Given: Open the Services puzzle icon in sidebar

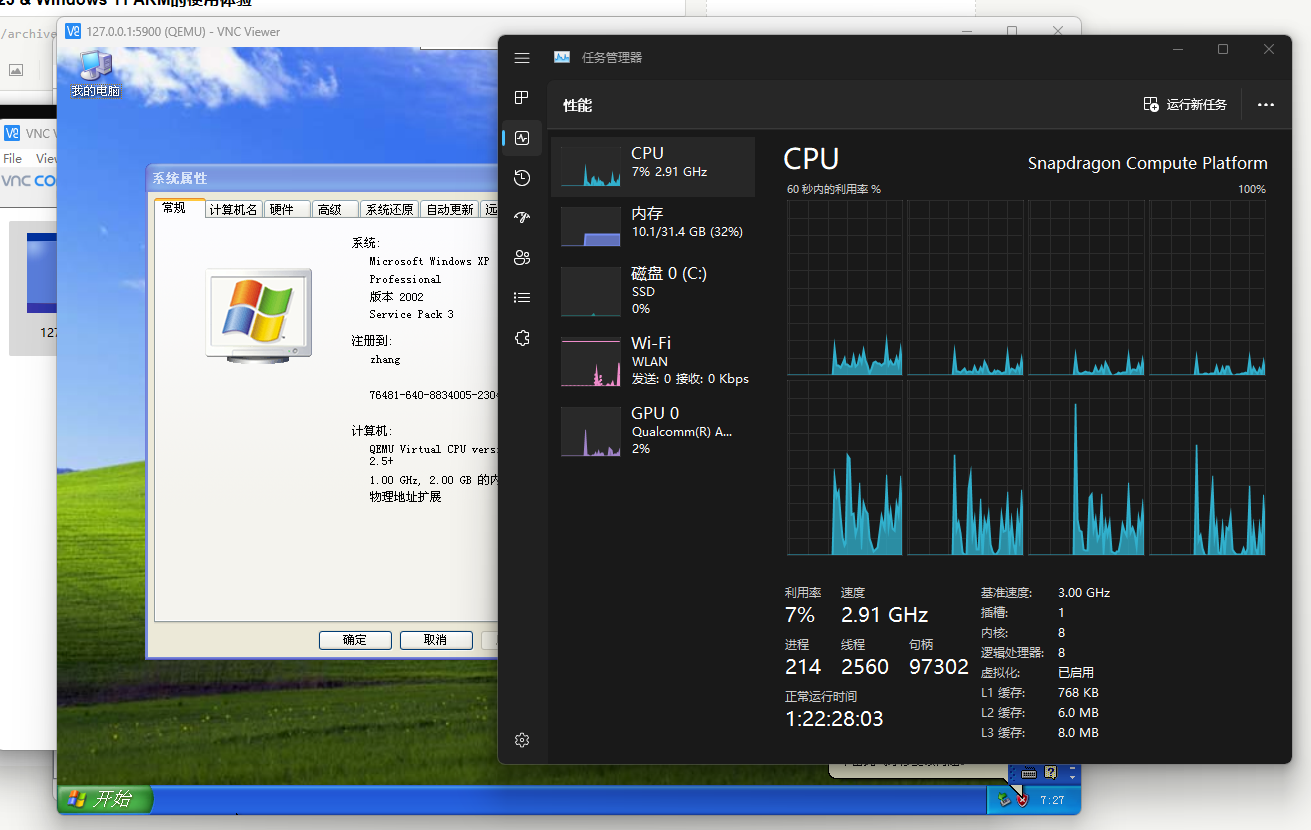Looking at the screenshot, I should [x=522, y=338].
